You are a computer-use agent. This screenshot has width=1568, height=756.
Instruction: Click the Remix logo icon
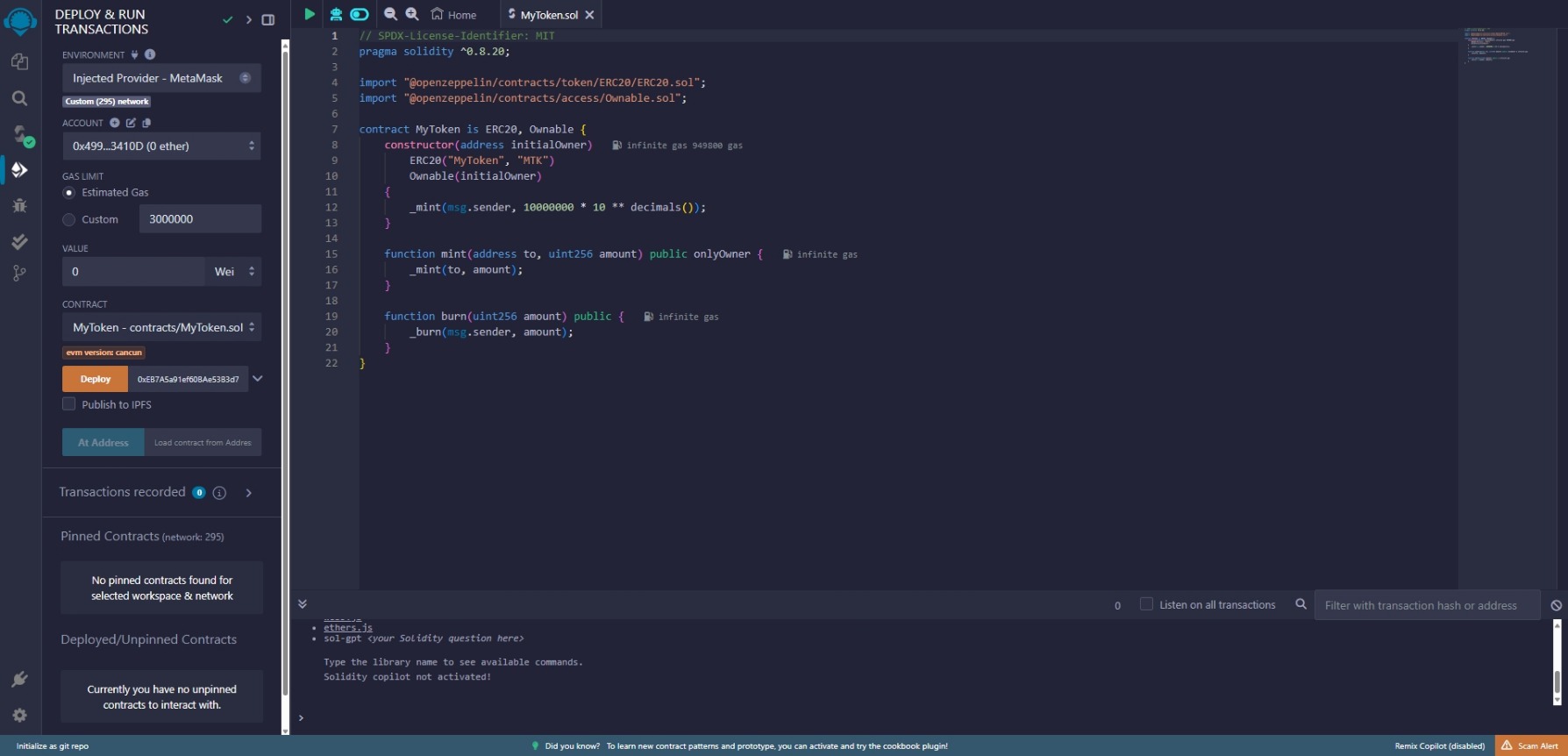19,20
